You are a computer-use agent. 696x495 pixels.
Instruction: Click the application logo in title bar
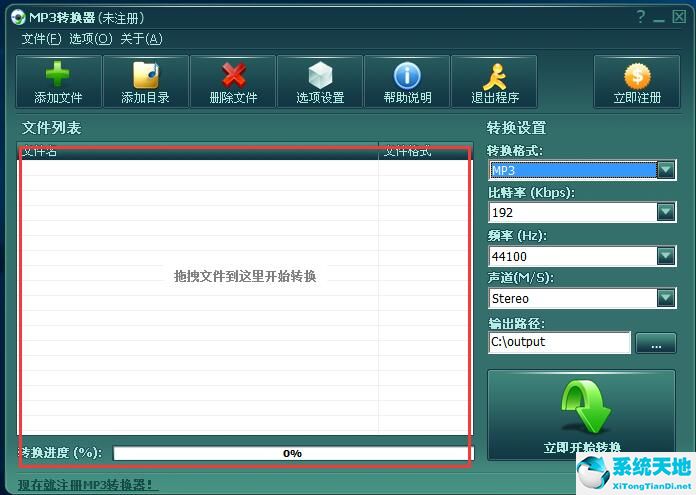18,17
